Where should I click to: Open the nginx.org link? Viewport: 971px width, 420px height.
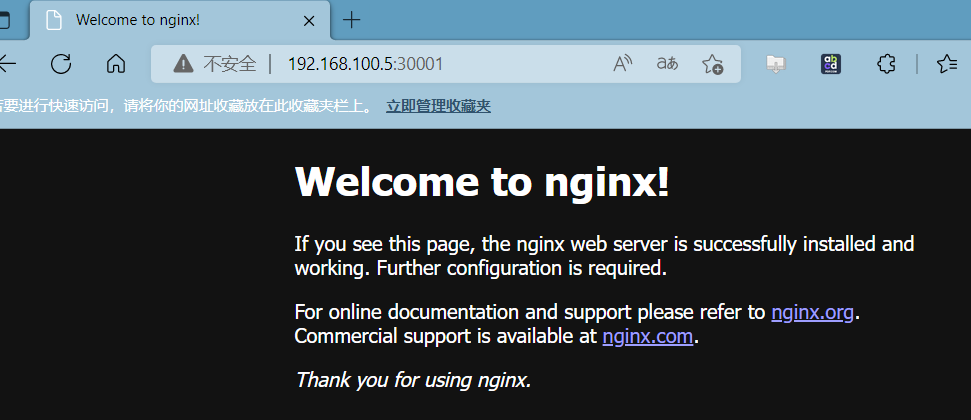point(812,312)
